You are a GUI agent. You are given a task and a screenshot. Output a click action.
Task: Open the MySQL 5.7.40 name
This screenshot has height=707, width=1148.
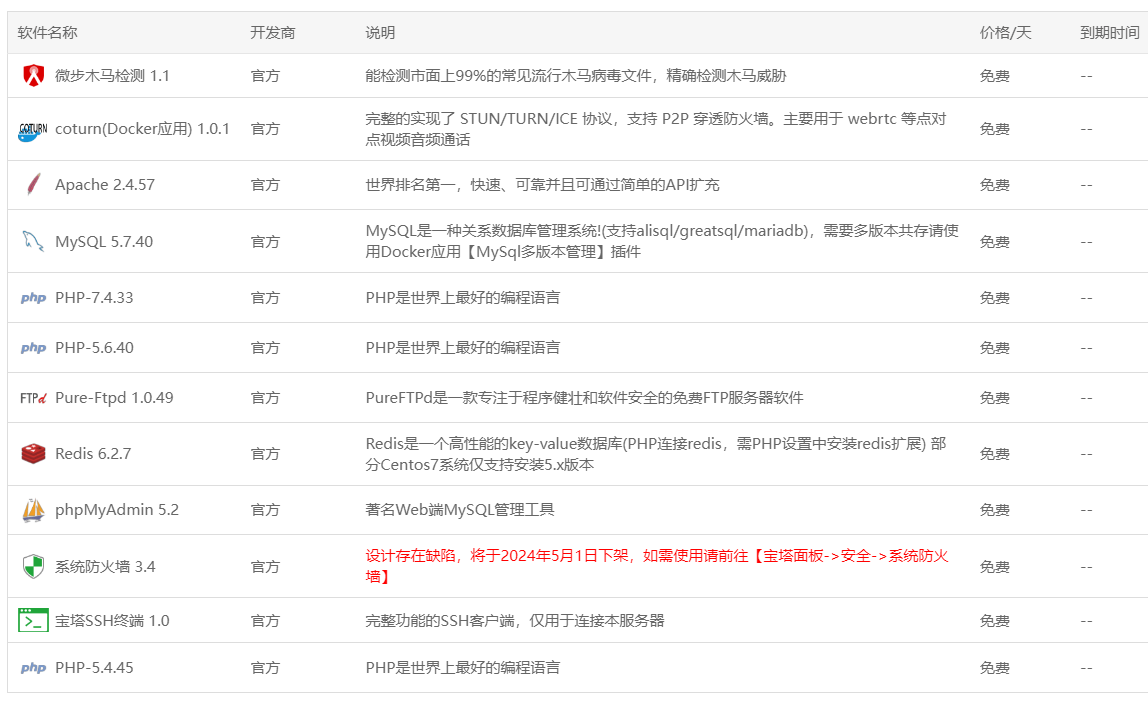point(104,242)
